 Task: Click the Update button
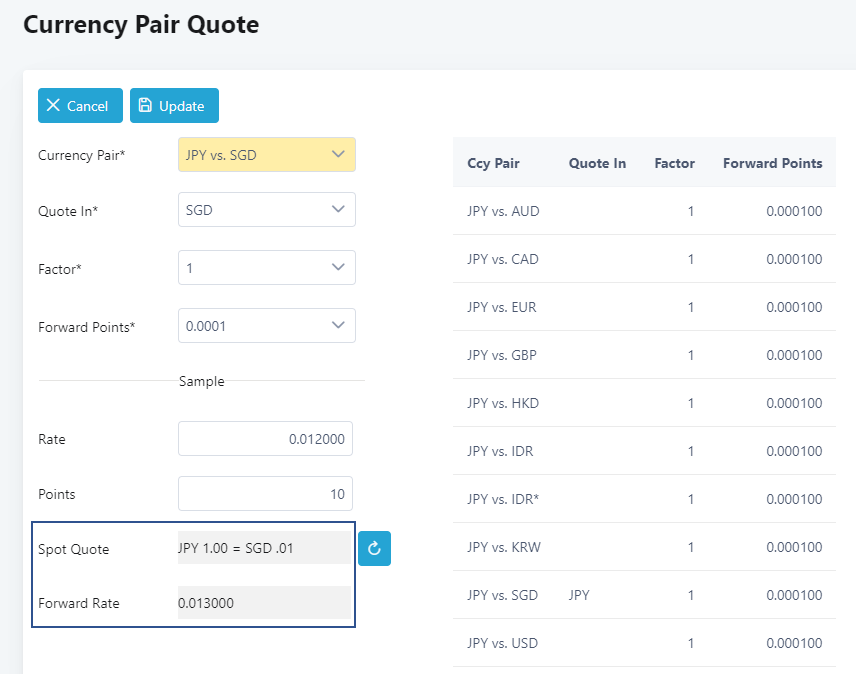174,106
